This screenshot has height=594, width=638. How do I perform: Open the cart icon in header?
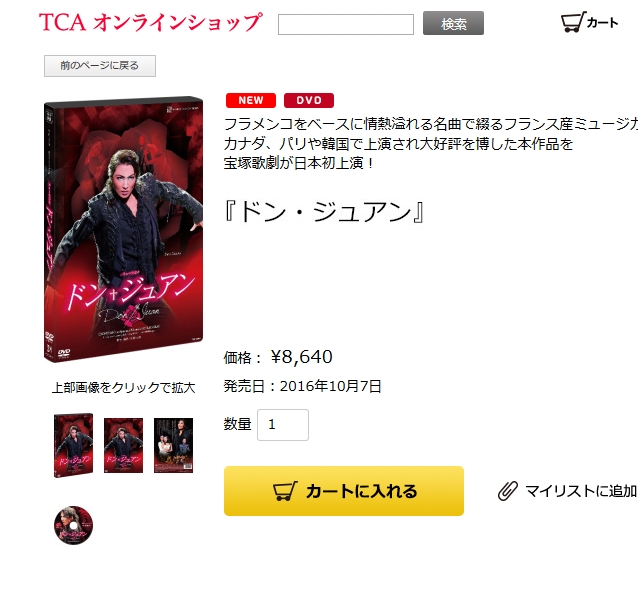(x=573, y=22)
